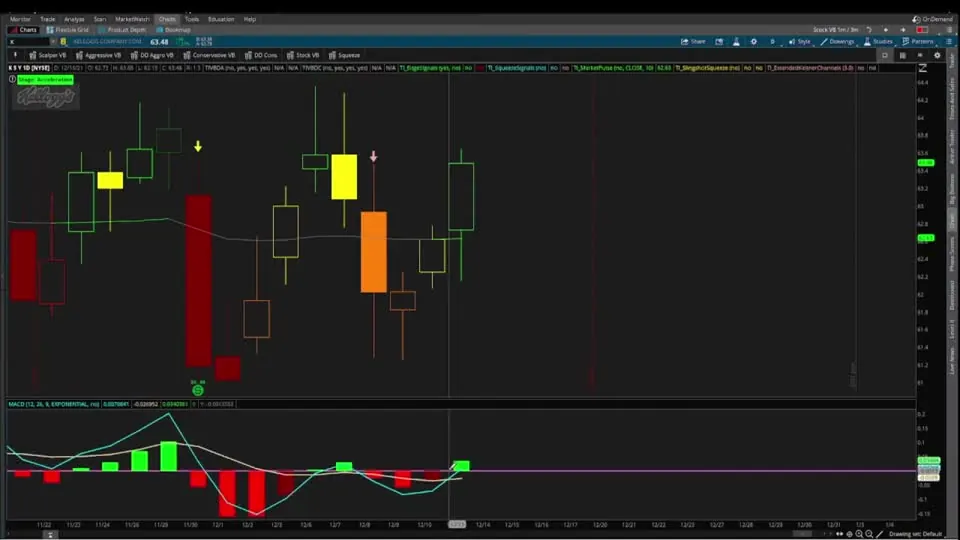Open chart settings gear in blue toolbar
Screen dimensions: 960x540
click(x=754, y=42)
